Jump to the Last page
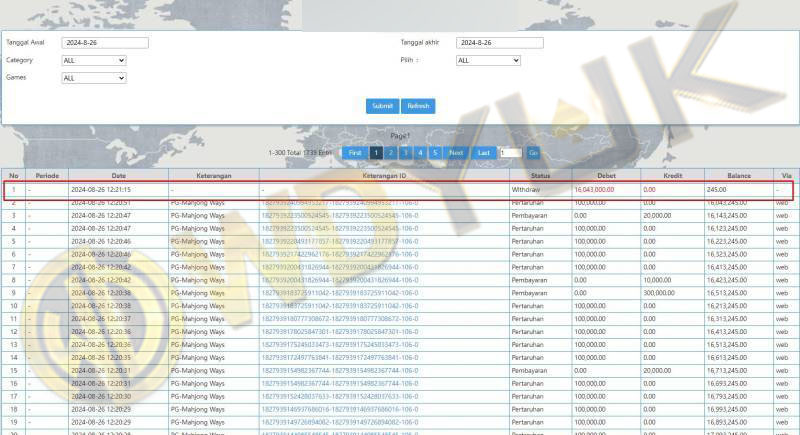Viewport: 800px width, 435px height. (484, 153)
